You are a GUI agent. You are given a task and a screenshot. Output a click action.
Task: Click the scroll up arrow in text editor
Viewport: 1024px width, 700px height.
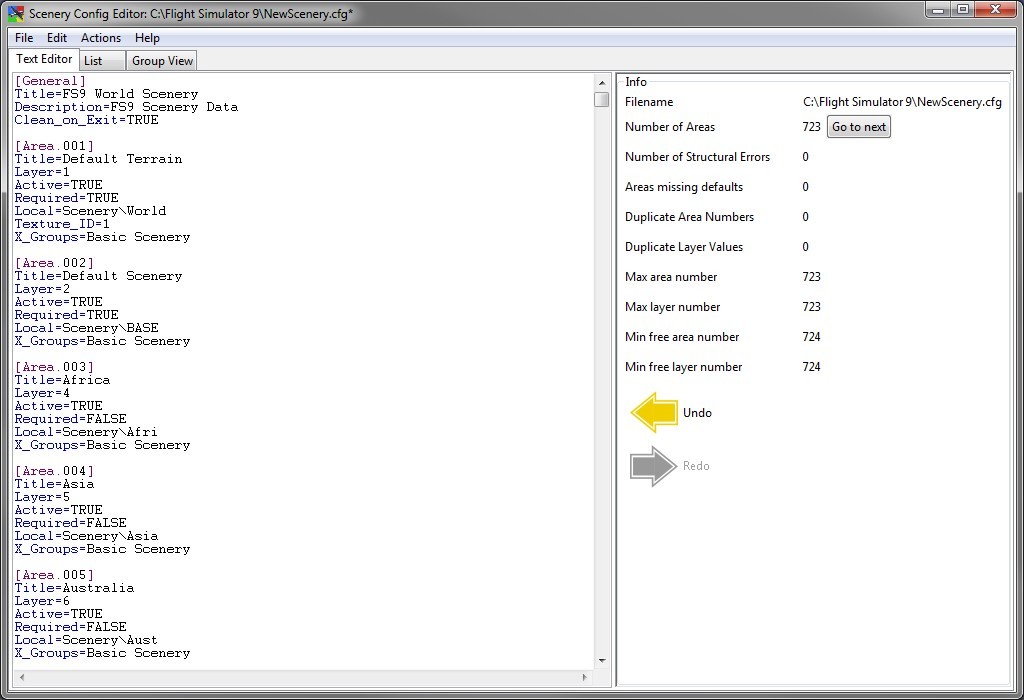click(x=601, y=82)
